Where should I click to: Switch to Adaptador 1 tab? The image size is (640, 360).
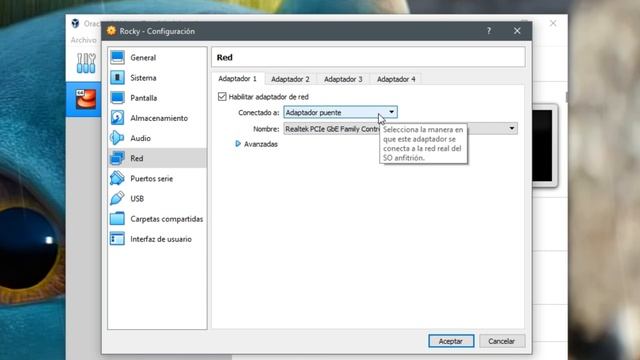[238, 78]
